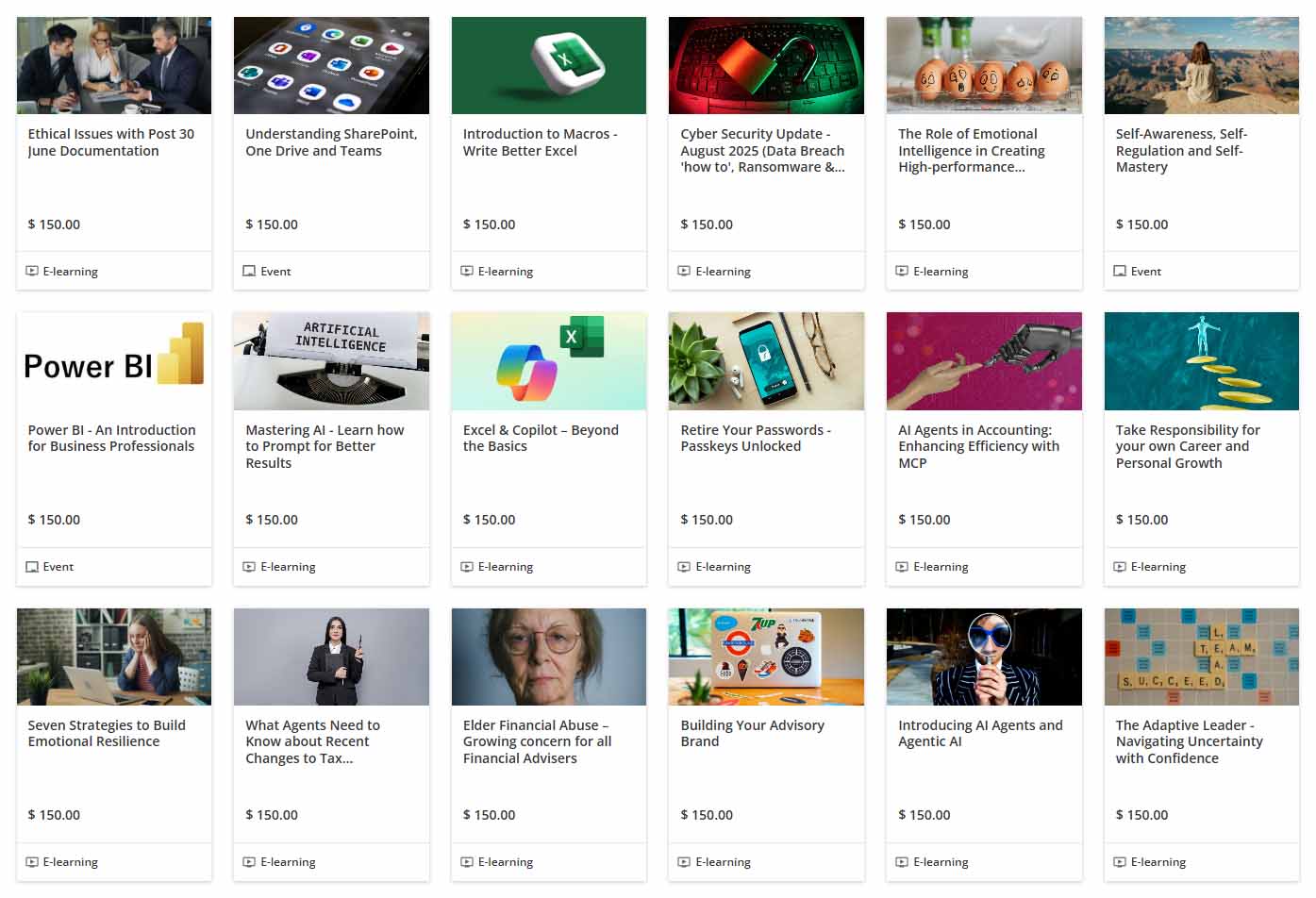Select the magnifying glass AI Agents thumbnail
1316x898 pixels.
[x=984, y=657]
